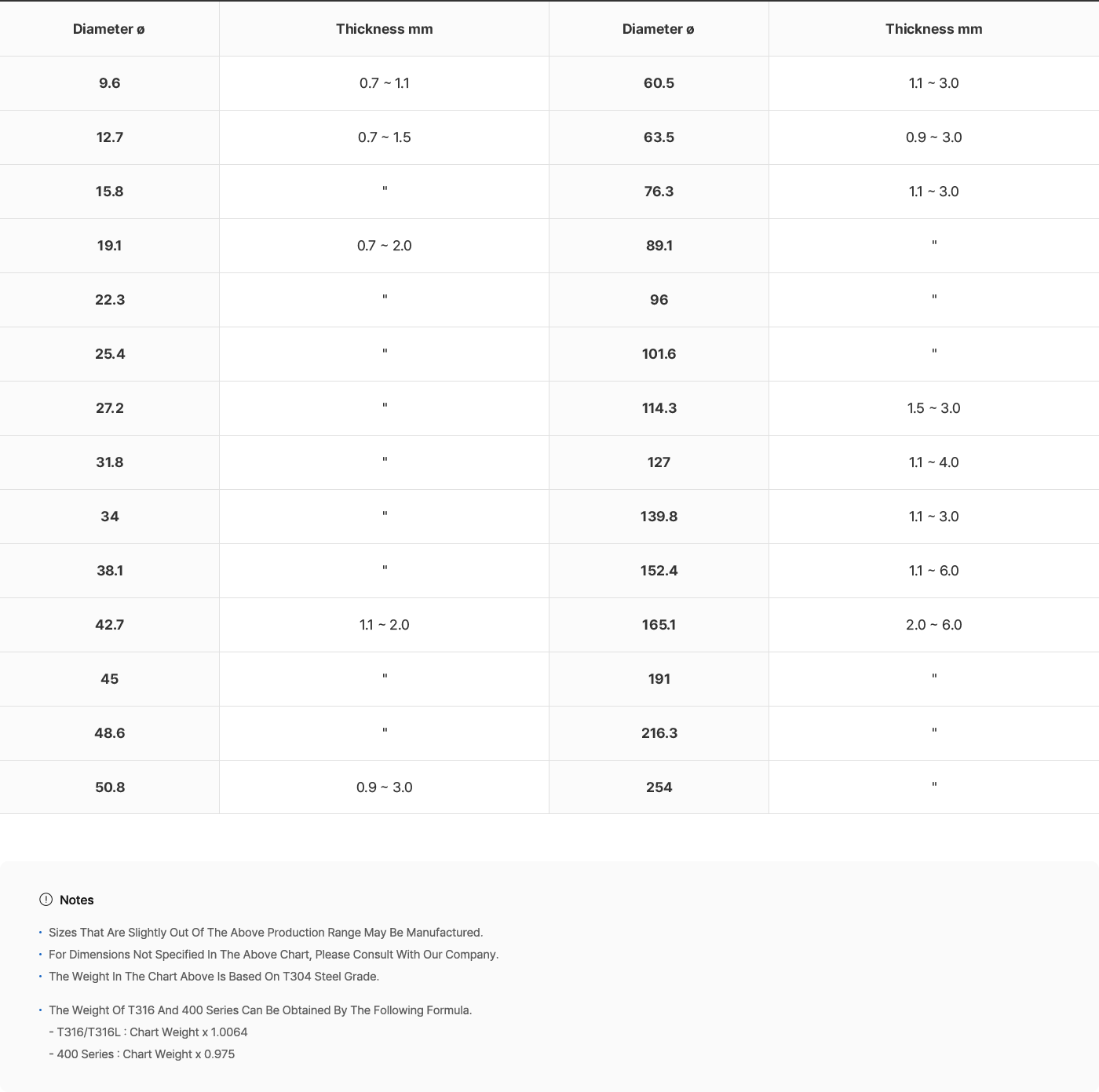1099x1092 pixels.
Task: Select the 127 diameter cell
Action: (659, 462)
